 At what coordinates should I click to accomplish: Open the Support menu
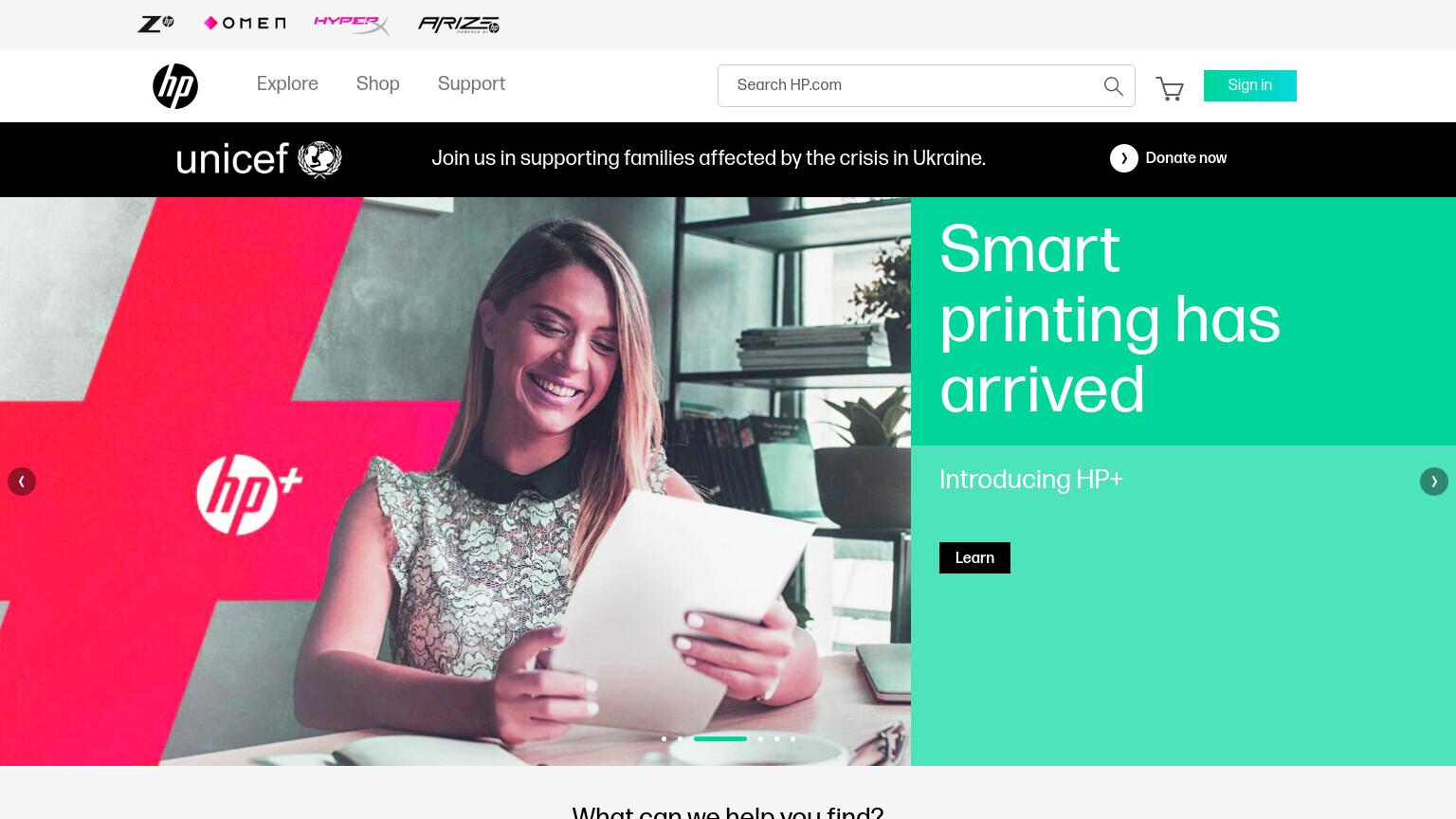(x=471, y=84)
